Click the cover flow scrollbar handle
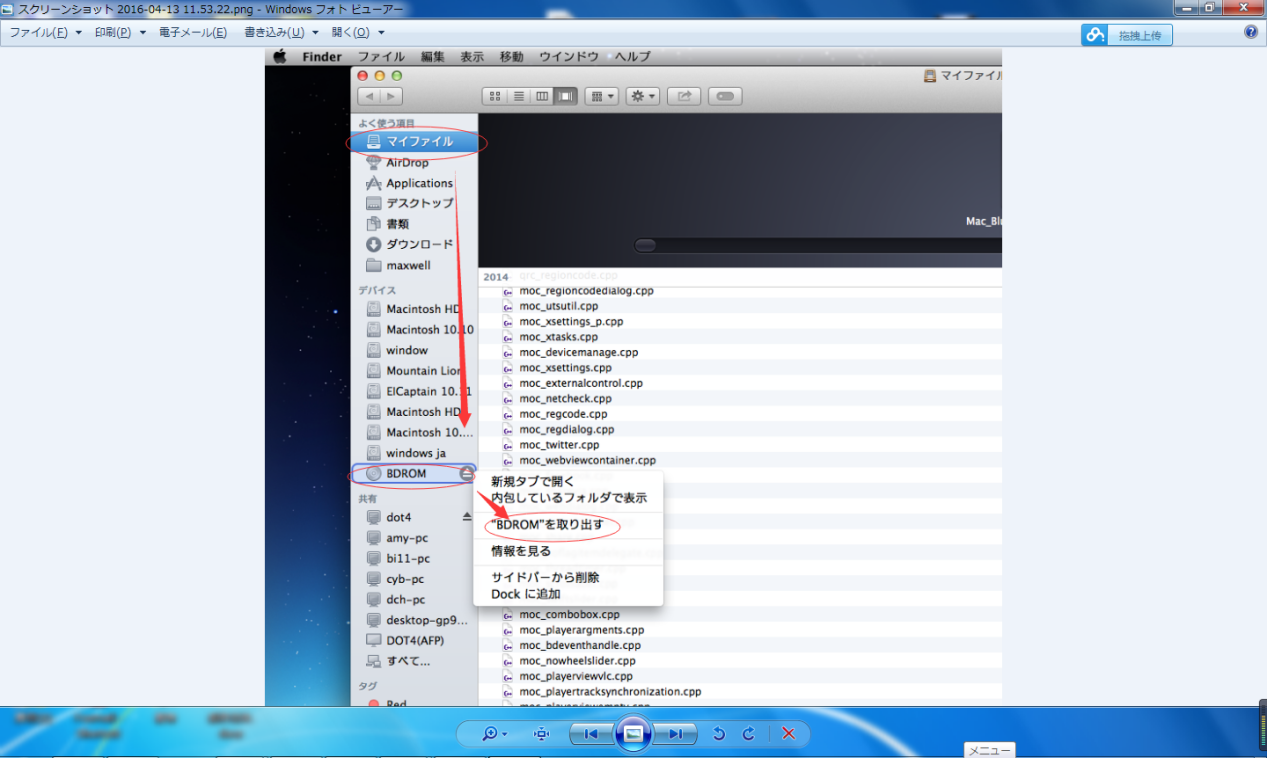 646,245
